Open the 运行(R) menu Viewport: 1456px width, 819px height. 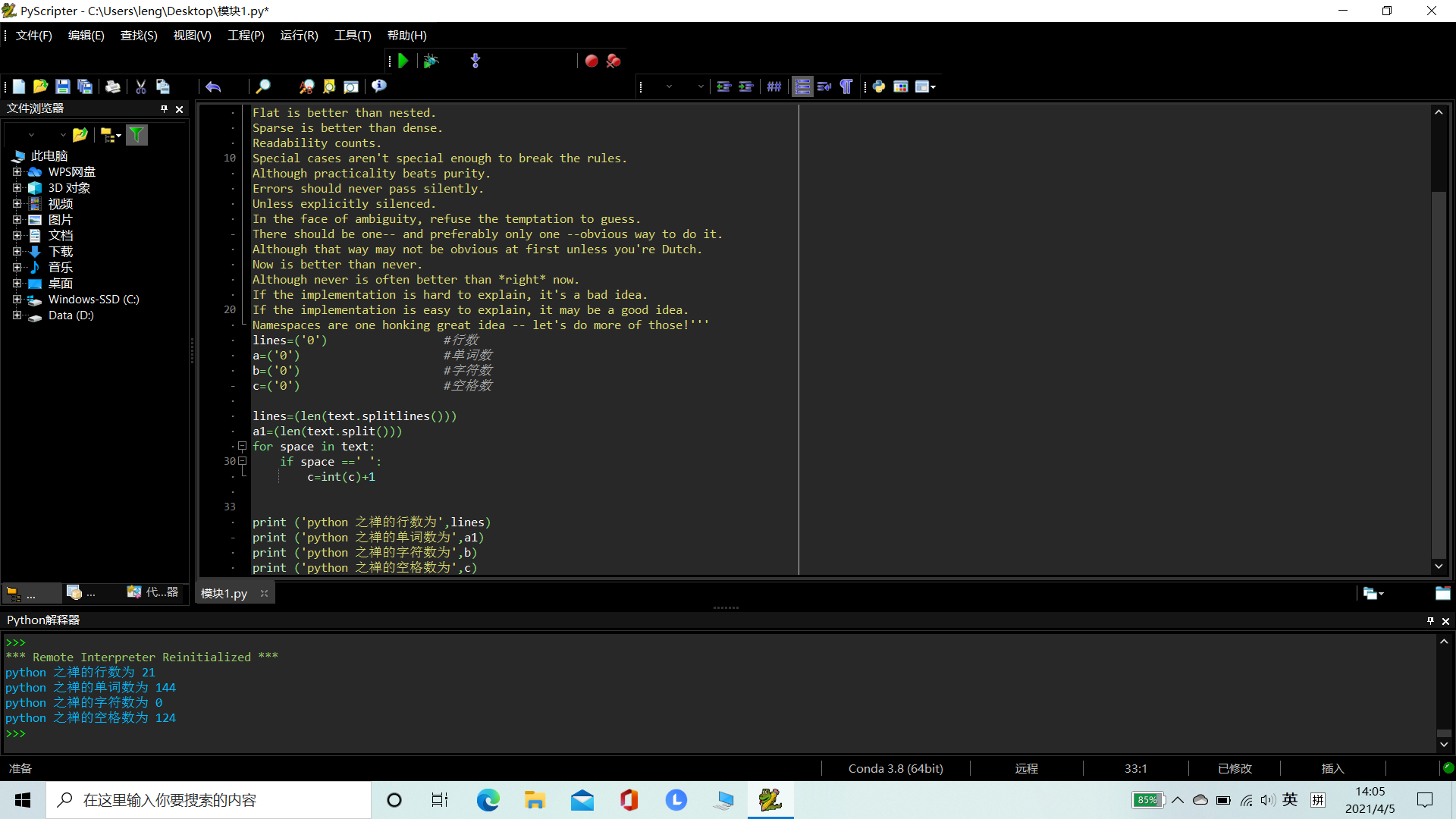pos(299,36)
